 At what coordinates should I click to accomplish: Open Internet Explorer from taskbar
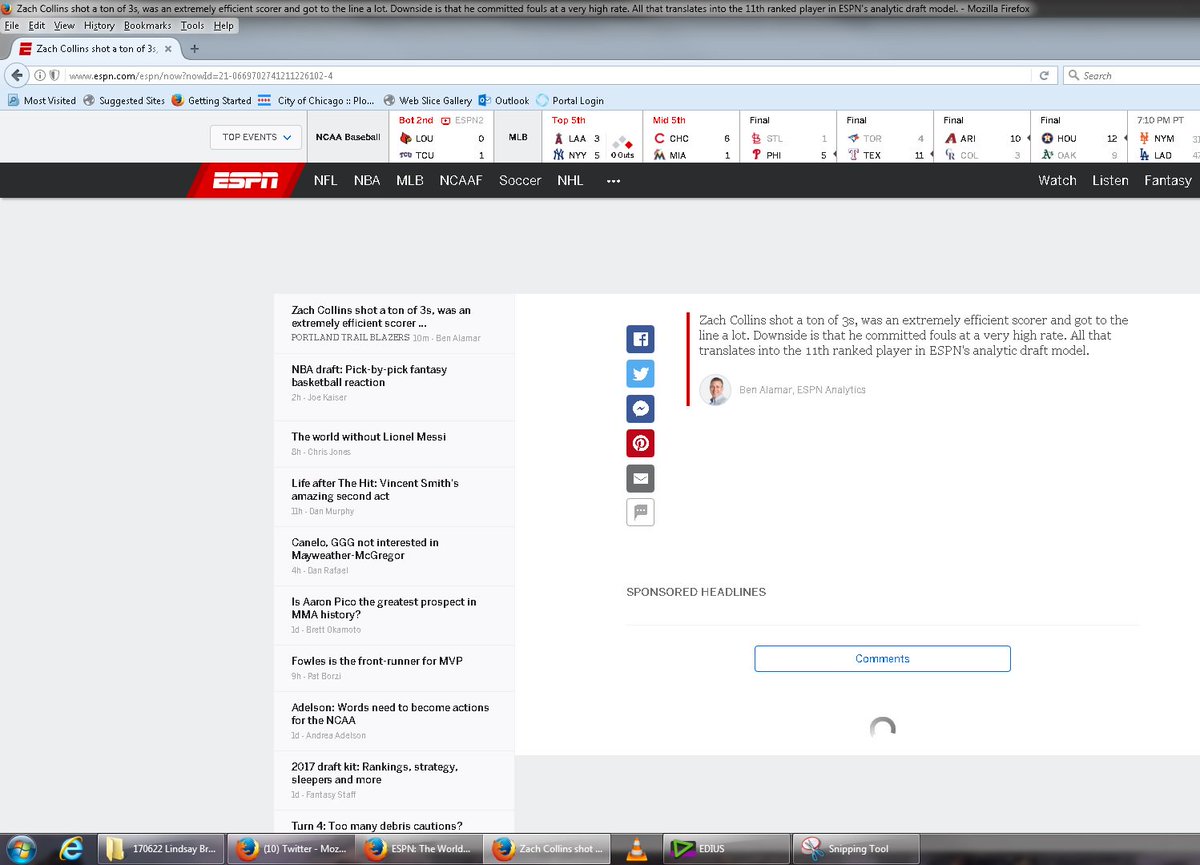point(71,849)
